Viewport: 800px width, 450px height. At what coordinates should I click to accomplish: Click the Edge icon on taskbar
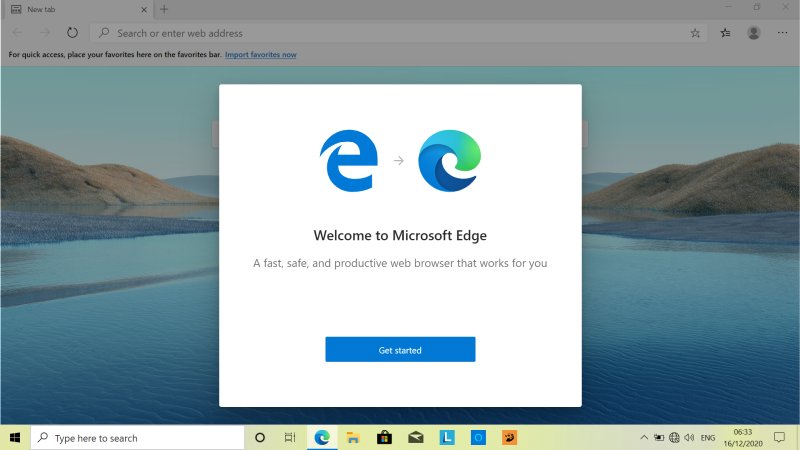coord(322,438)
